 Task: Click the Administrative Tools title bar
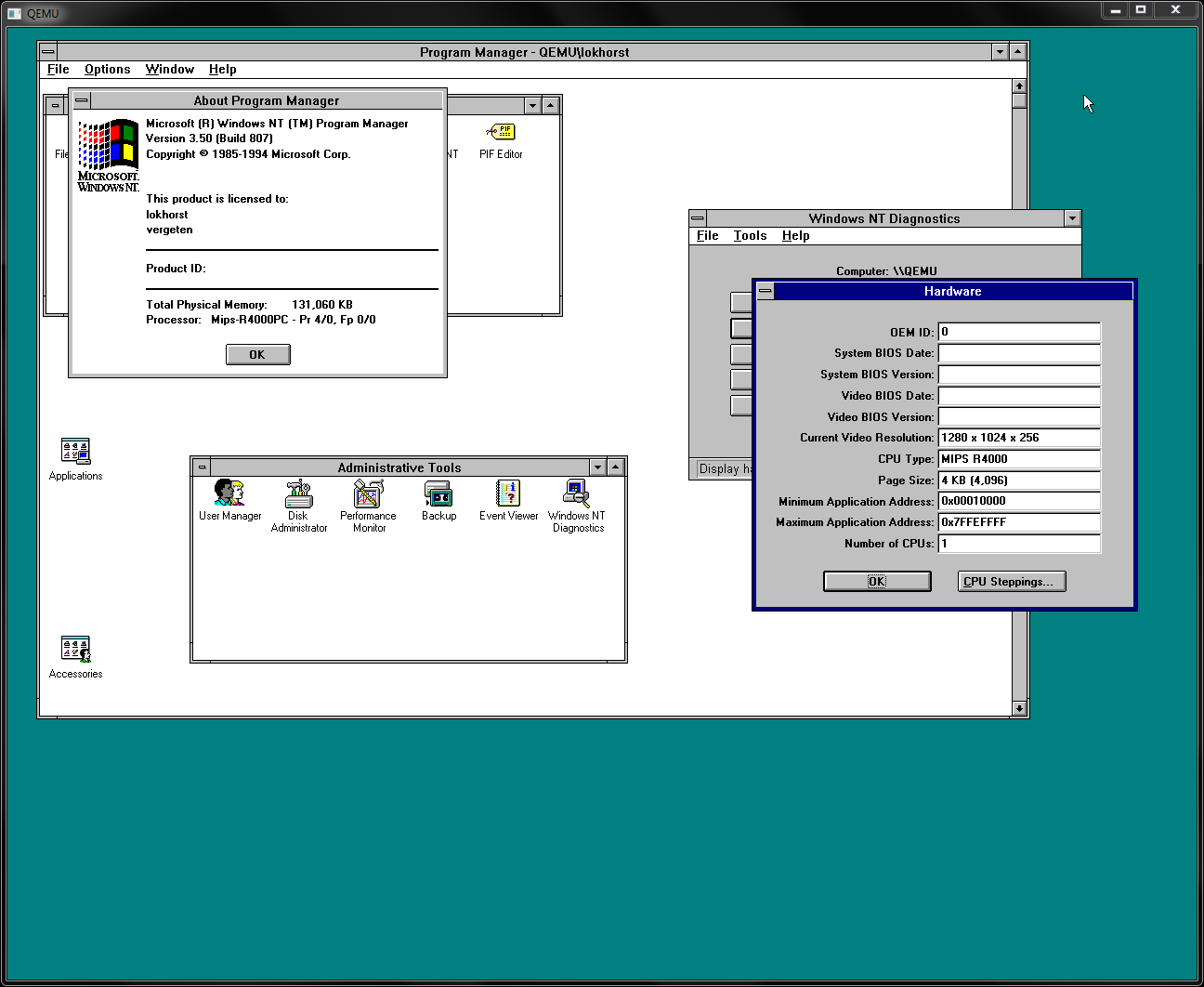point(399,467)
